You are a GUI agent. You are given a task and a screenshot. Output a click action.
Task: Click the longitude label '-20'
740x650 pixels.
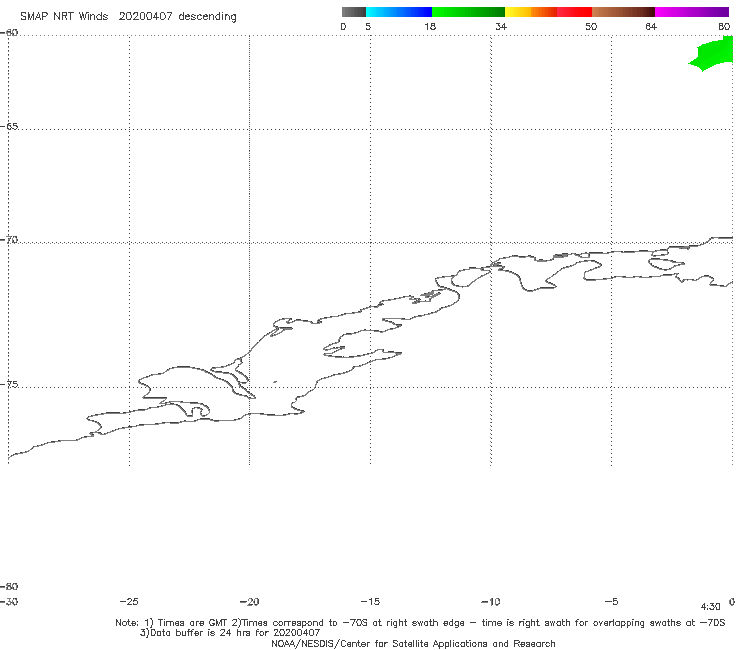(x=249, y=601)
